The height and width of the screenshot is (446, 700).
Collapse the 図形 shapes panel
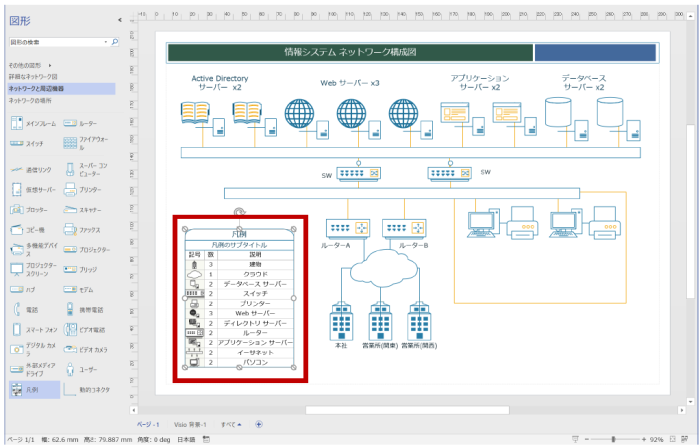pos(120,18)
